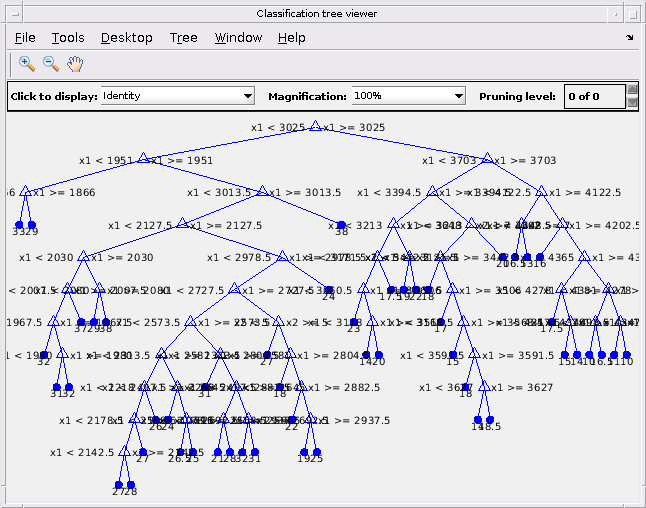Click the branch node x1 >= 1866 triangle

click(26, 191)
